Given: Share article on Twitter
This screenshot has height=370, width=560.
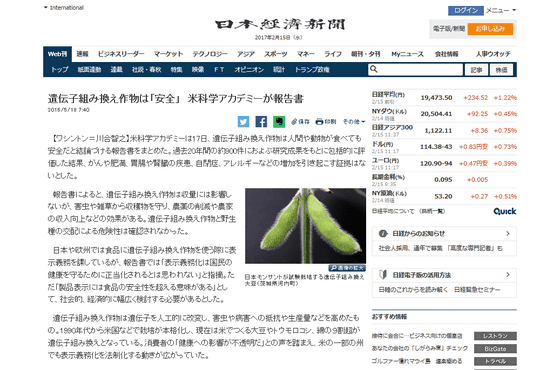Looking at the screenshot, I should (243, 122).
